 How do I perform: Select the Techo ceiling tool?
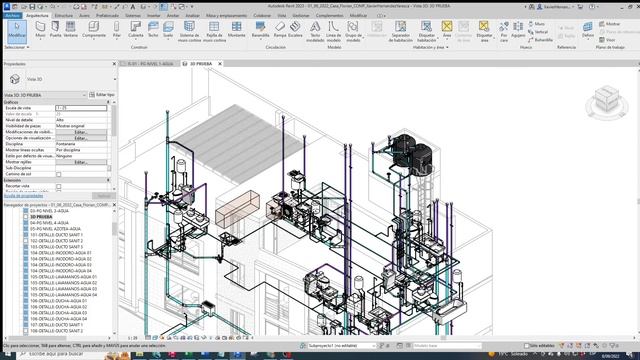click(153, 29)
